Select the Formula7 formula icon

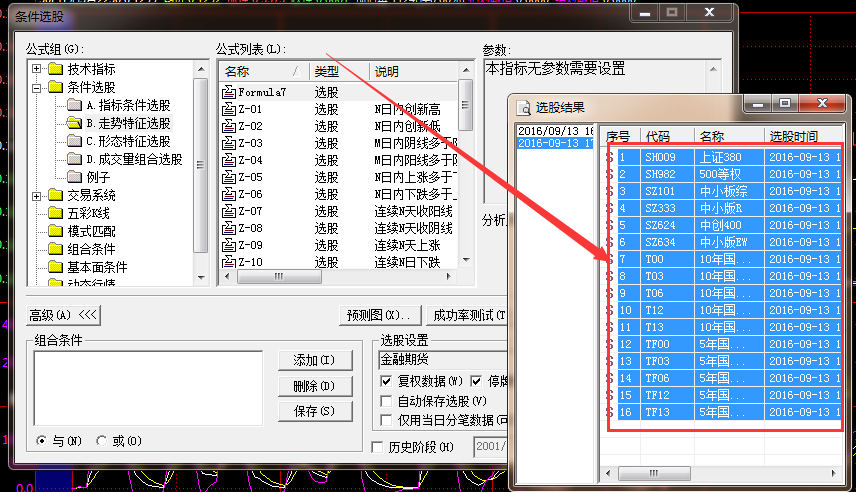point(228,92)
